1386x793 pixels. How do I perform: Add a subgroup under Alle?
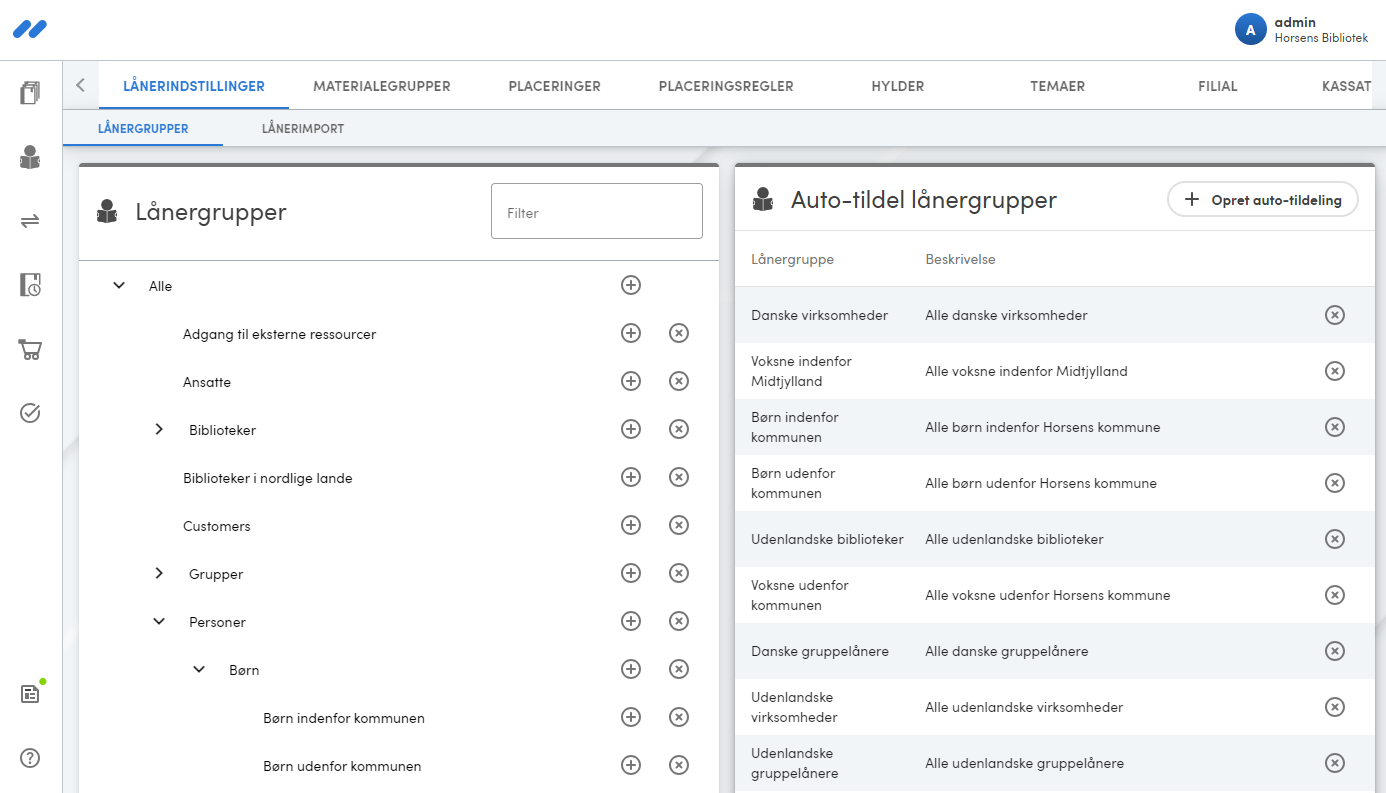point(631,285)
